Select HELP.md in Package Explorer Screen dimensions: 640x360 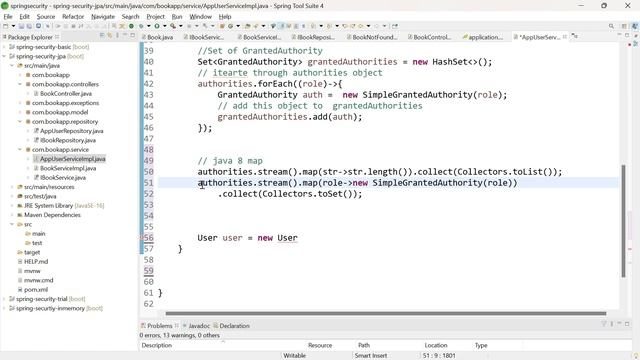[x=36, y=262]
